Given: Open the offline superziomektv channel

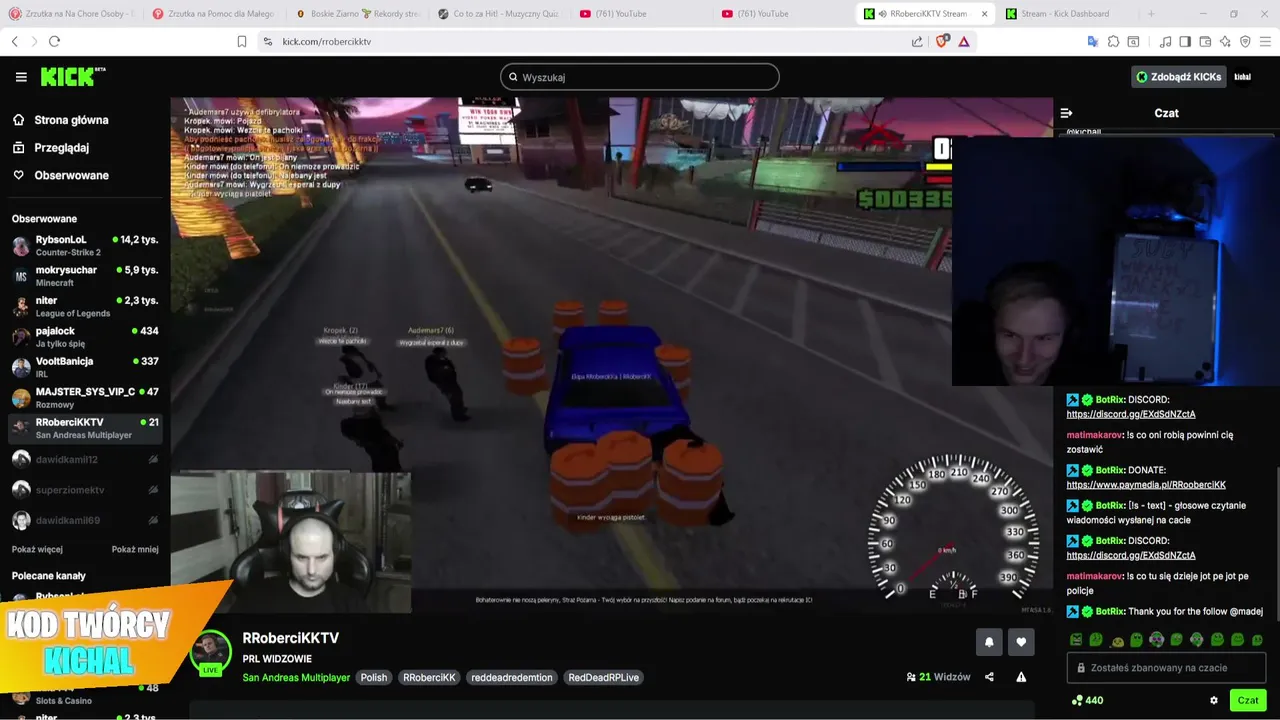Looking at the screenshot, I should click(85, 490).
